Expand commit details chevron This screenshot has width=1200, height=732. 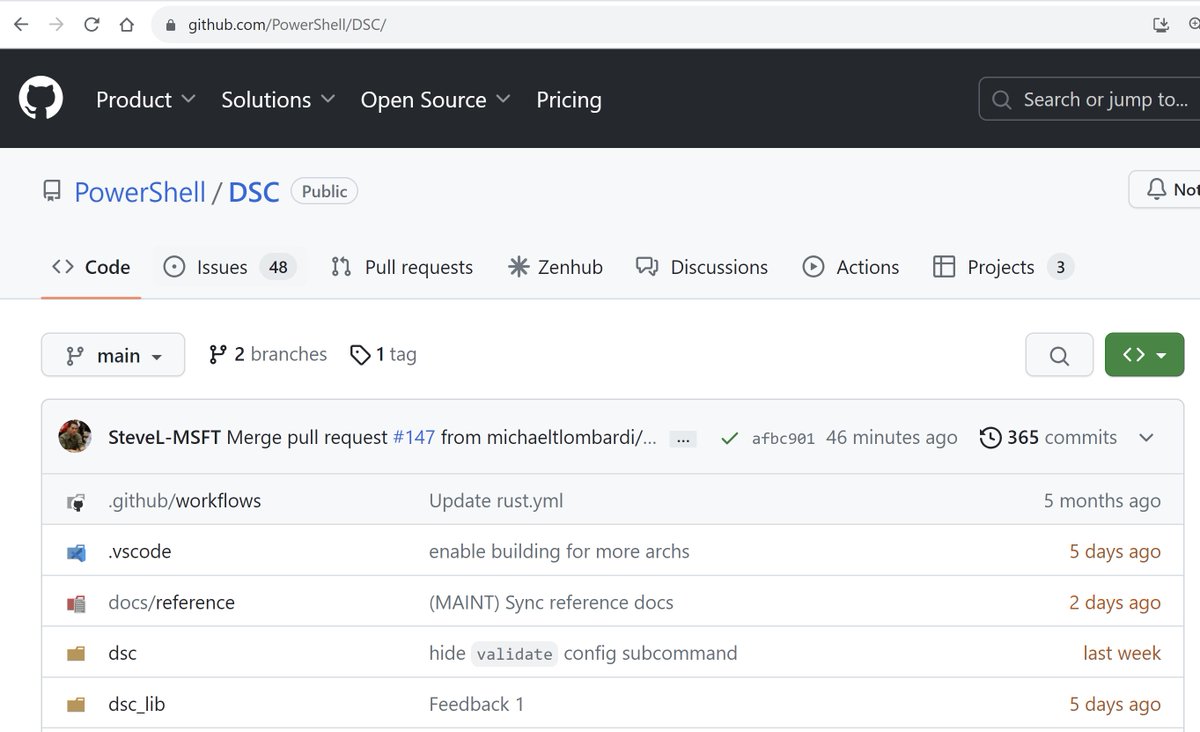(x=1146, y=438)
